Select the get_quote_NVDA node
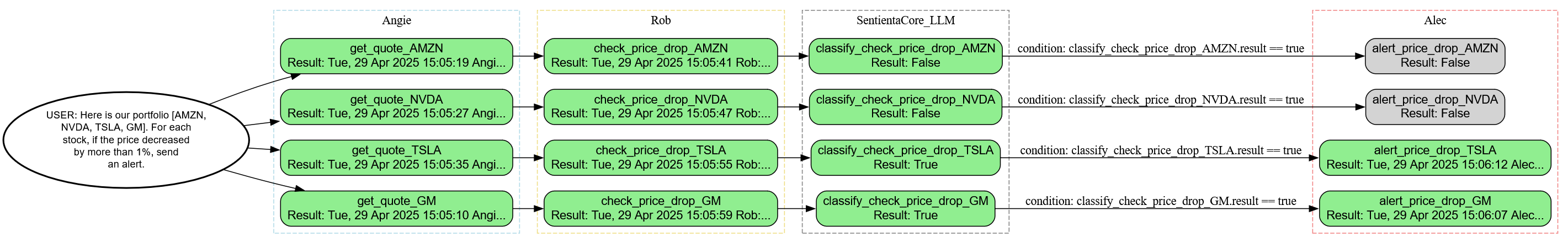The height and width of the screenshot is (243, 1568). tap(396, 107)
